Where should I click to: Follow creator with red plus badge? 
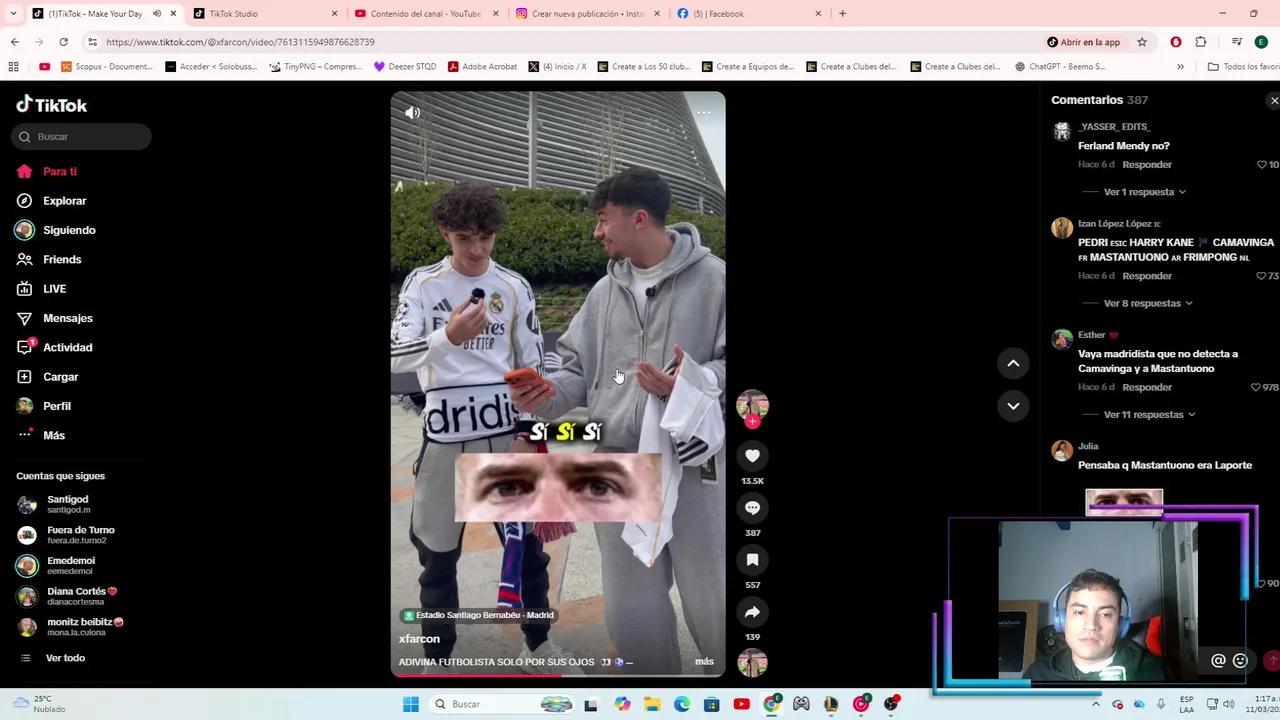coord(752,422)
